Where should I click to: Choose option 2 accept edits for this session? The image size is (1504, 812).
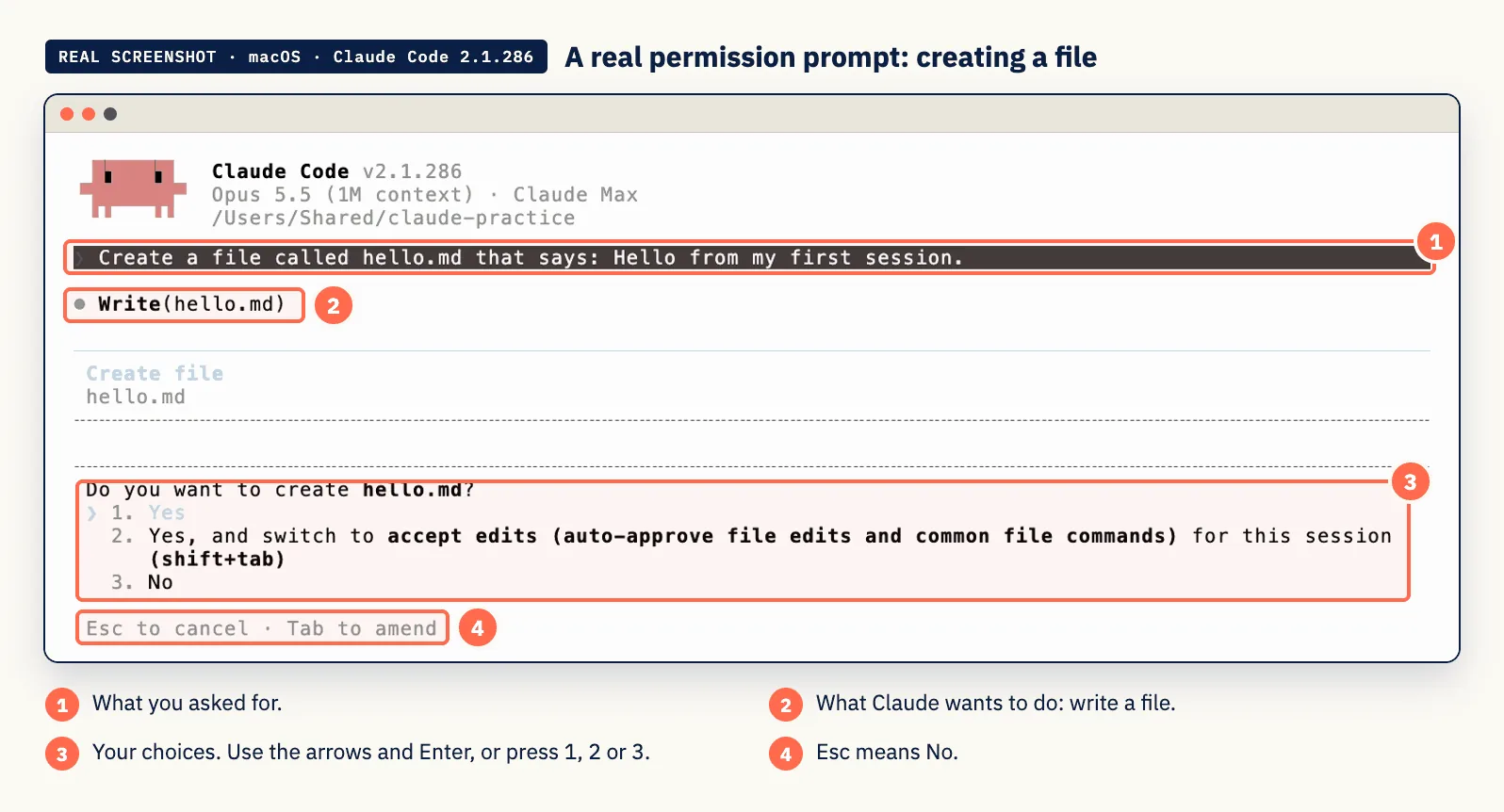point(751,547)
